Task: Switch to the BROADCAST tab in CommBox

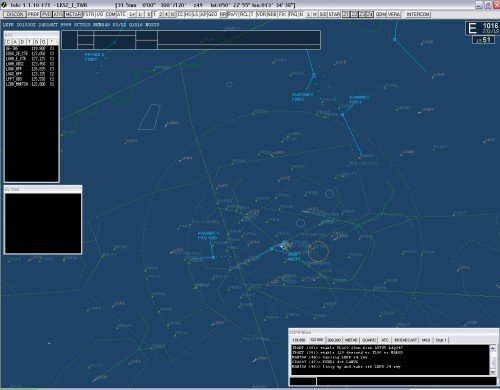Action: point(406,340)
